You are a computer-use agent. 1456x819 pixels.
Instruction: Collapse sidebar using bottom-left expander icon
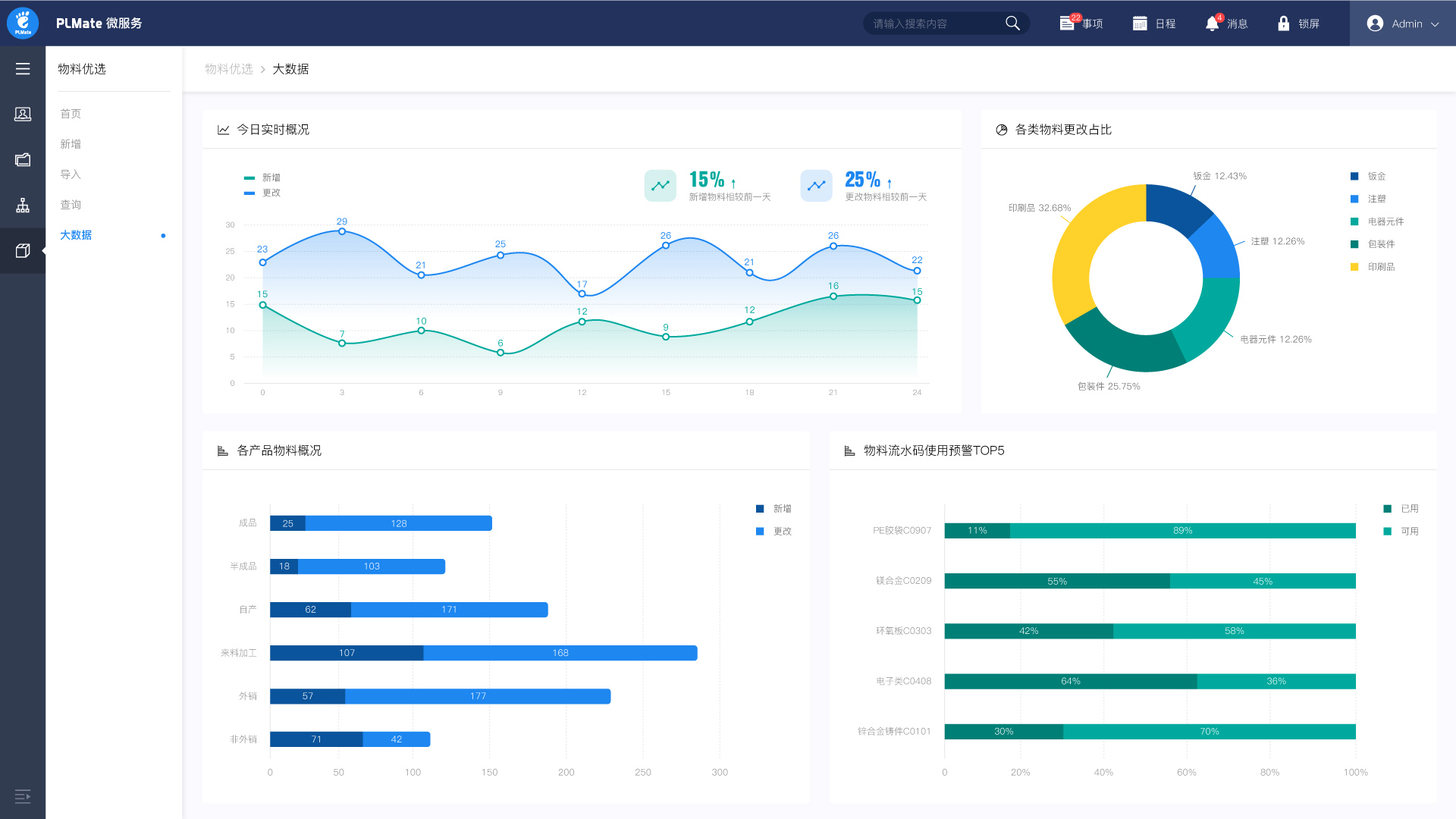coord(23,795)
